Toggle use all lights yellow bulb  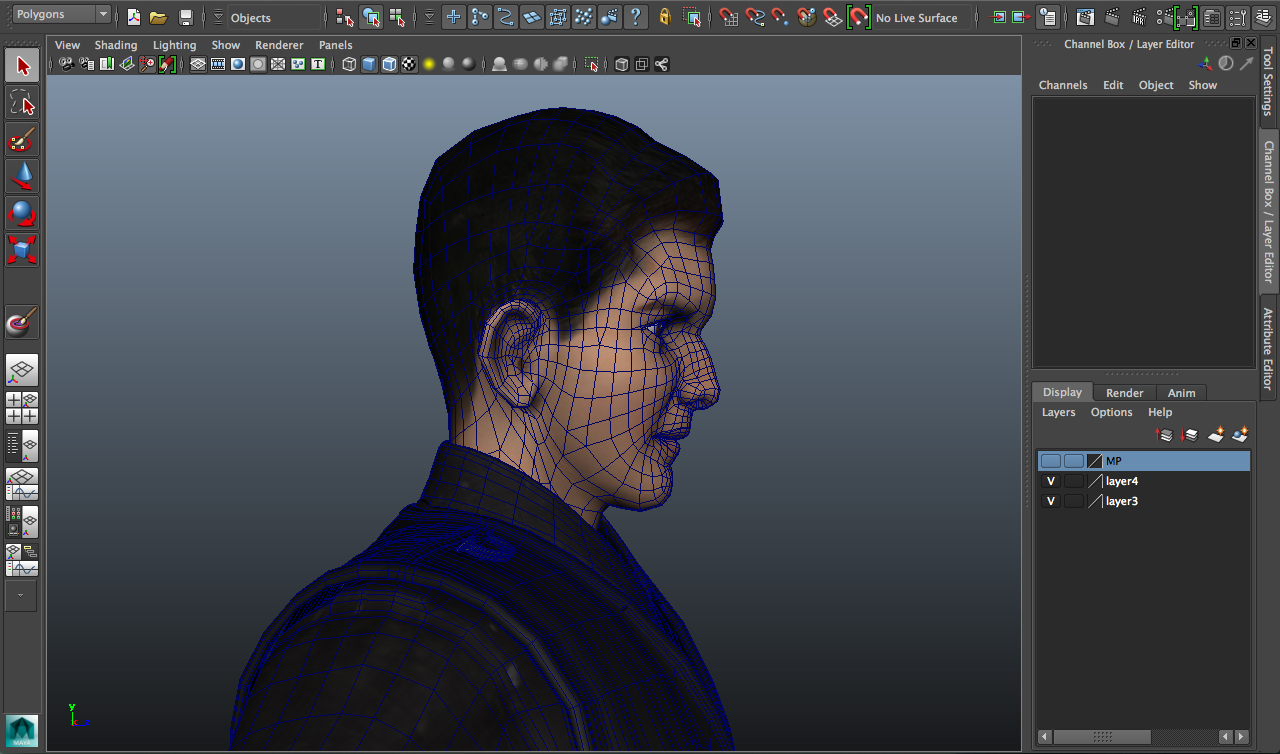(x=429, y=64)
